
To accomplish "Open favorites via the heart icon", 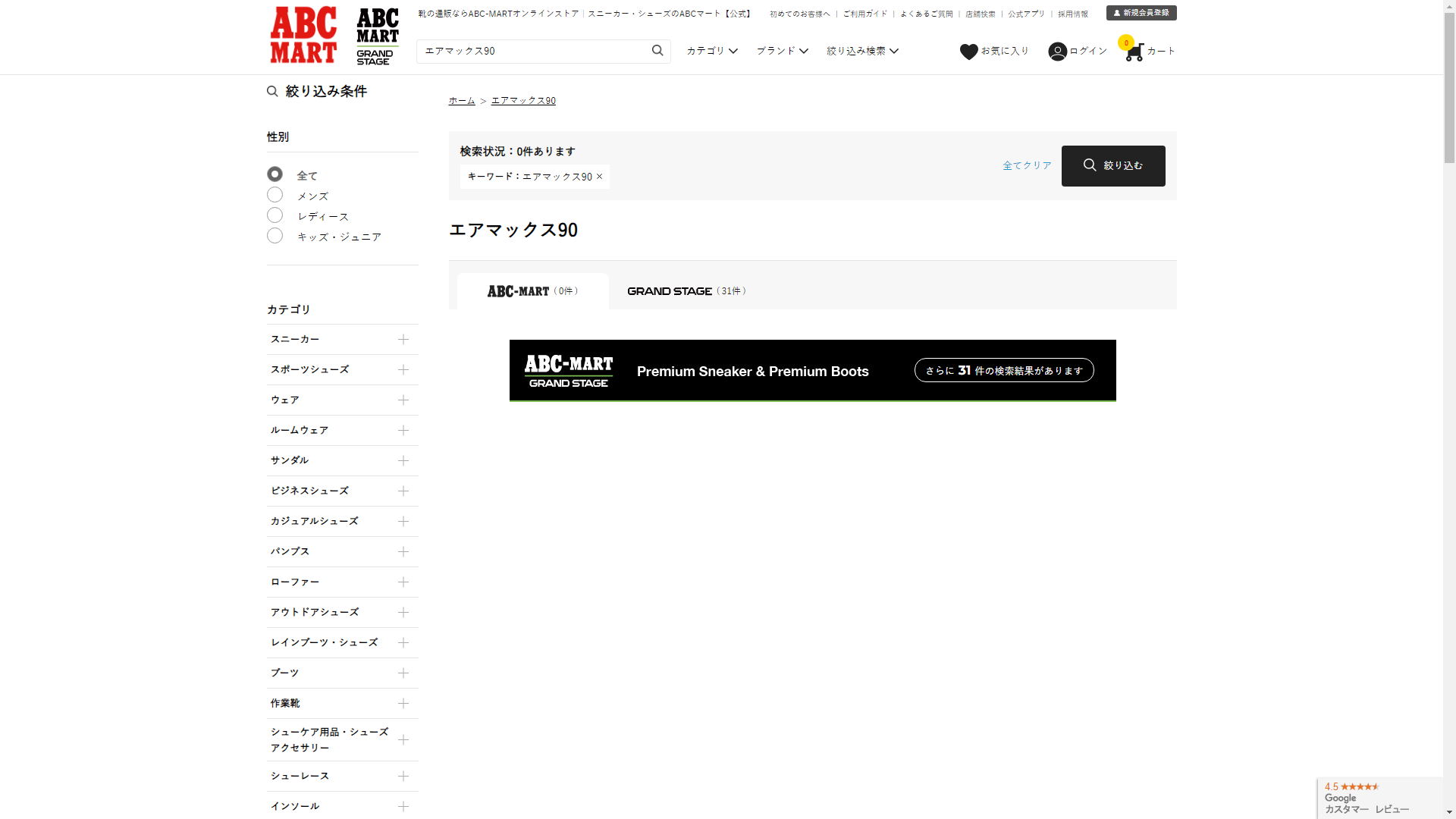I will (968, 52).
